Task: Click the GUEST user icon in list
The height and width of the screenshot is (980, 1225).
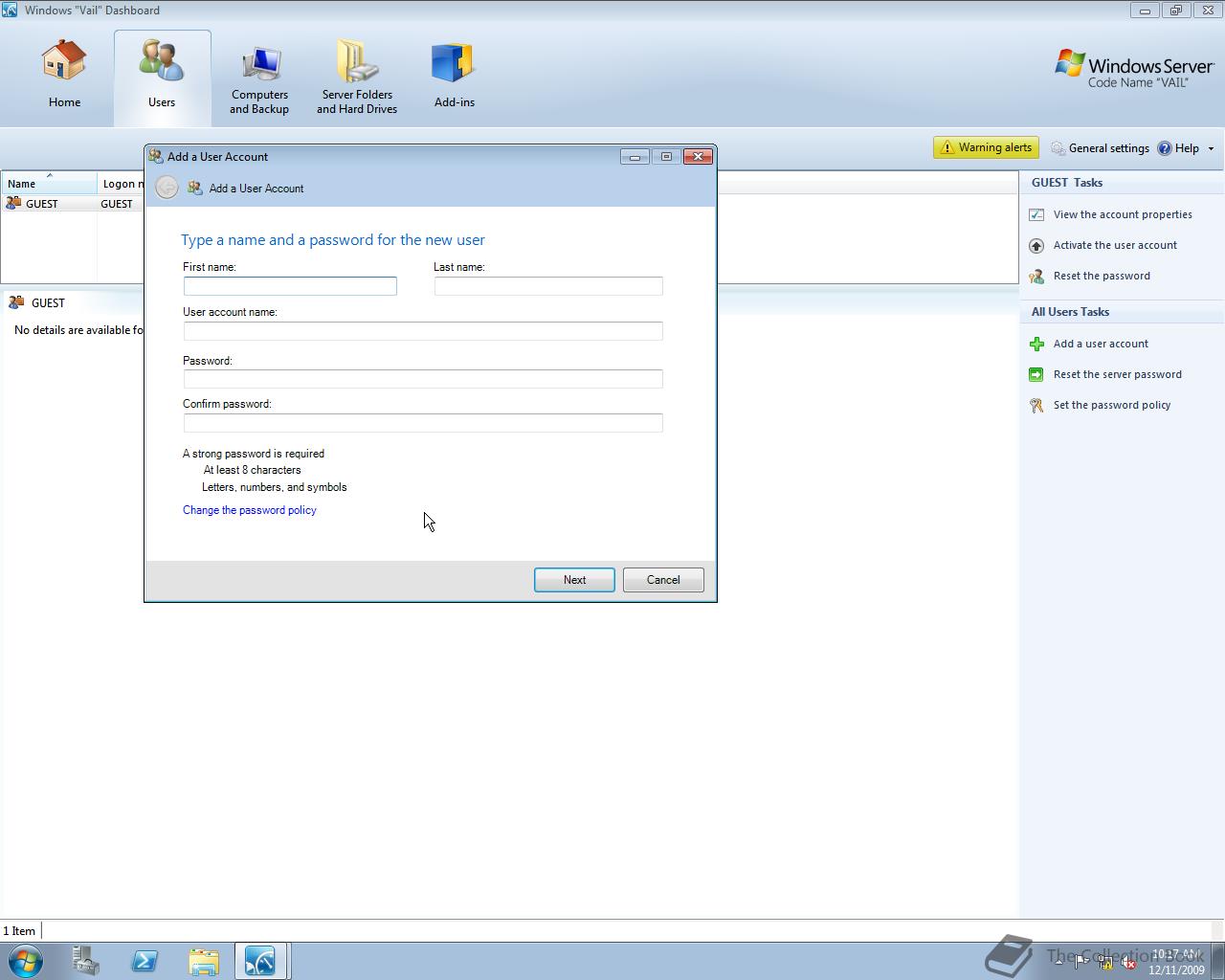Action: click(13, 203)
